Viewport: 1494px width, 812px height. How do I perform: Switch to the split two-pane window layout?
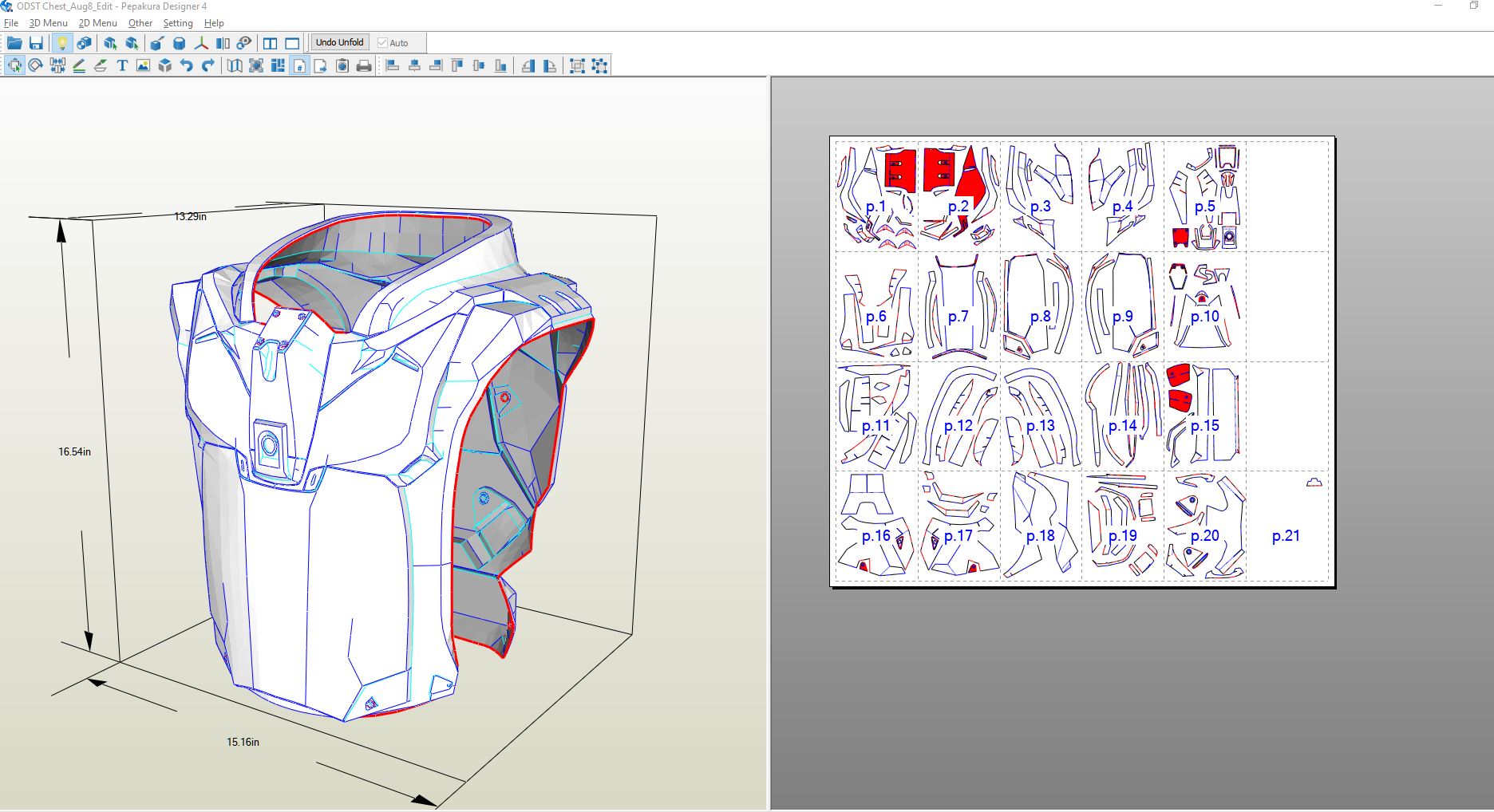click(271, 43)
